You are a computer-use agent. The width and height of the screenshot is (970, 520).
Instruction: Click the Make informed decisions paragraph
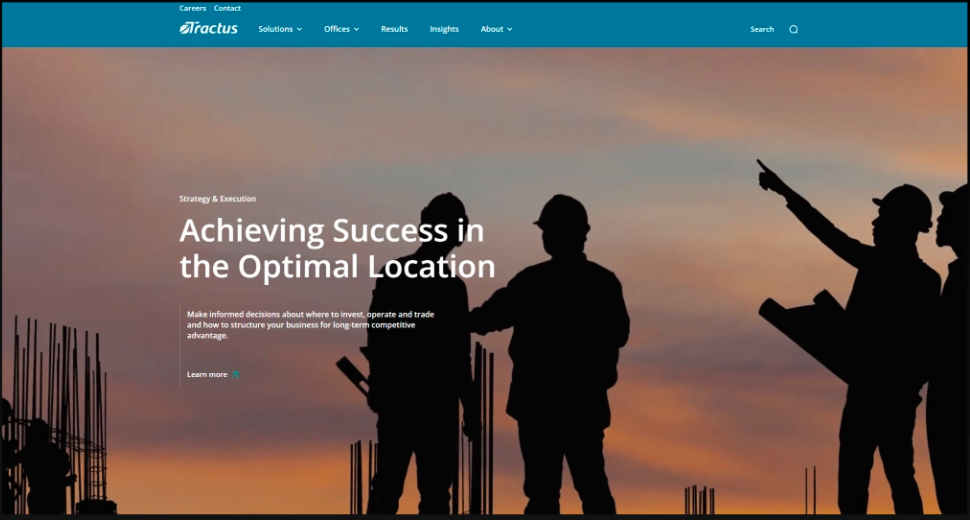pyautogui.click(x=310, y=324)
